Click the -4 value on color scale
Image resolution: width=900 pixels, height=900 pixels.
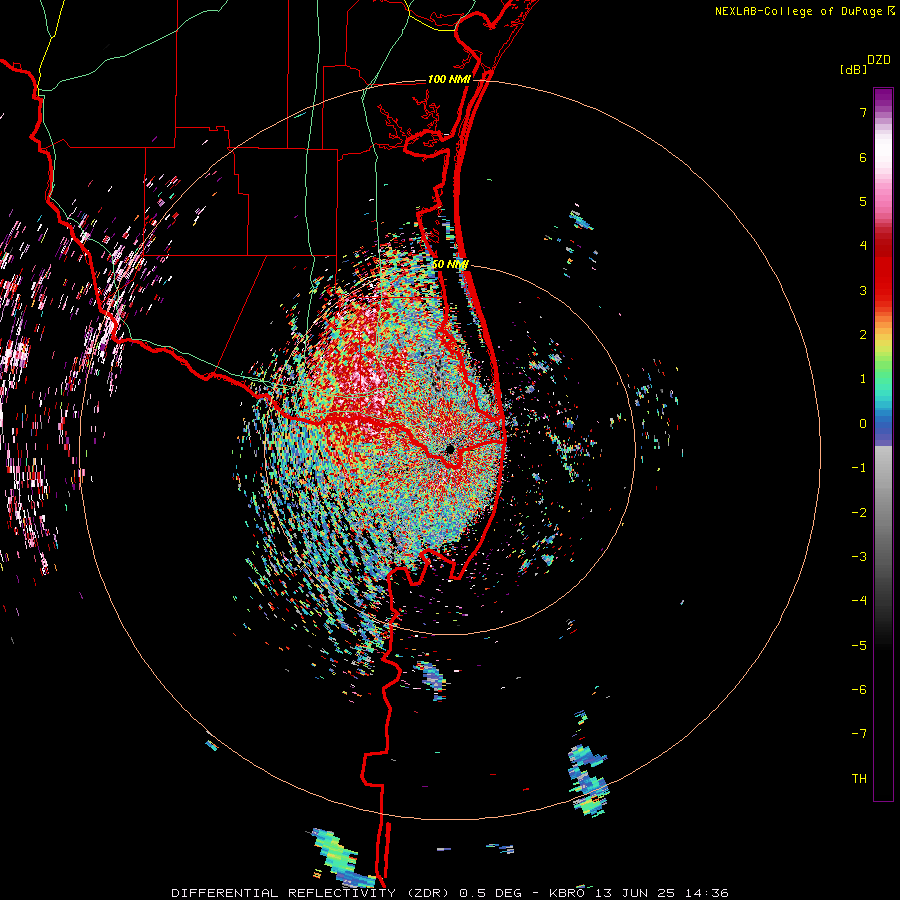coord(859,601)
